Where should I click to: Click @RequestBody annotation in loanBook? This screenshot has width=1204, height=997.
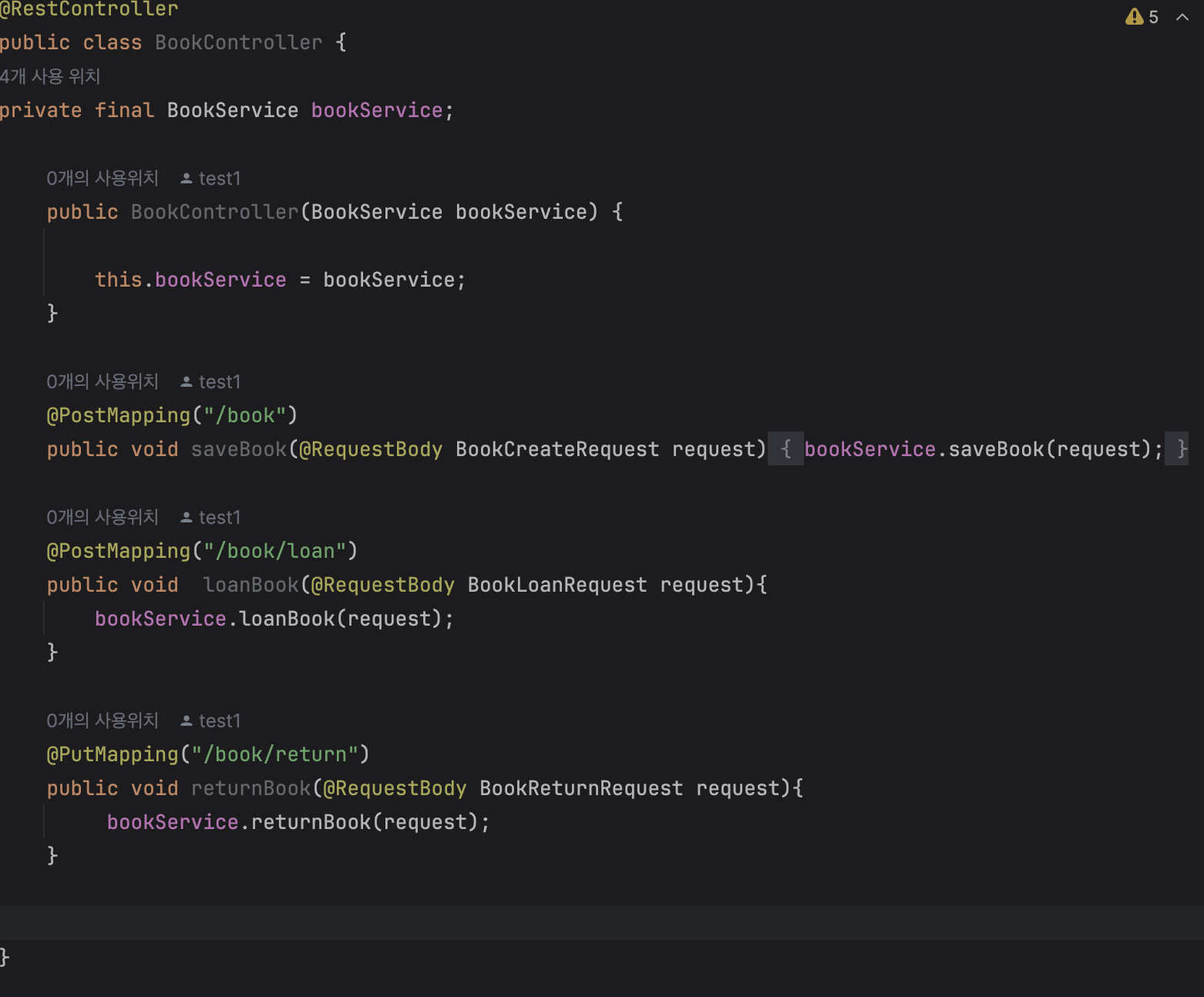[383, 585]
